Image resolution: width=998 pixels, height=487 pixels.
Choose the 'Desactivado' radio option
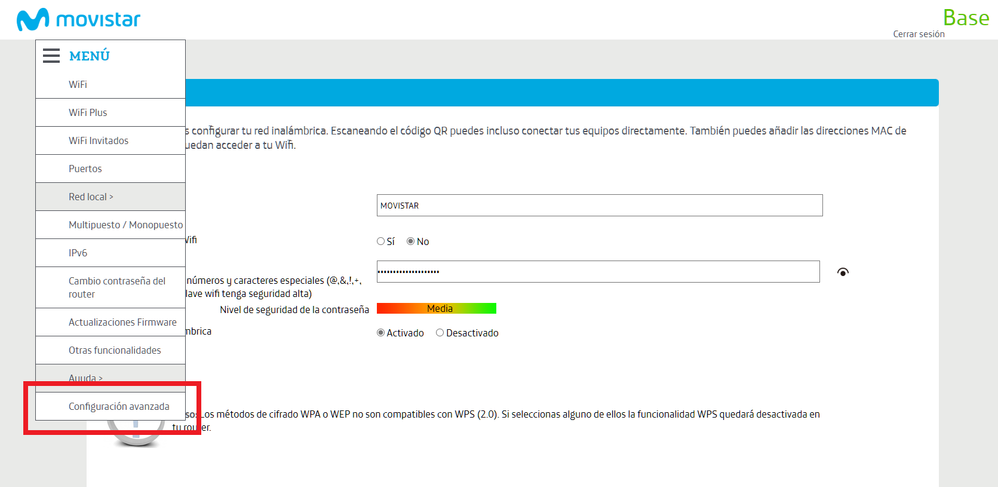(440, 333)
